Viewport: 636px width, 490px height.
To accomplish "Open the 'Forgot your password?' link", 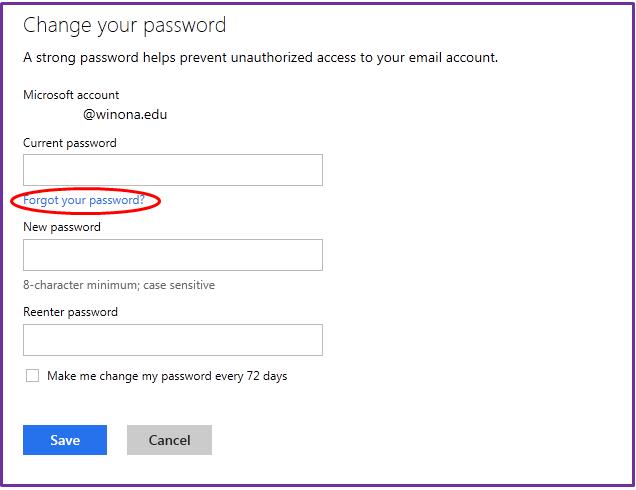I will pos(84,201).
